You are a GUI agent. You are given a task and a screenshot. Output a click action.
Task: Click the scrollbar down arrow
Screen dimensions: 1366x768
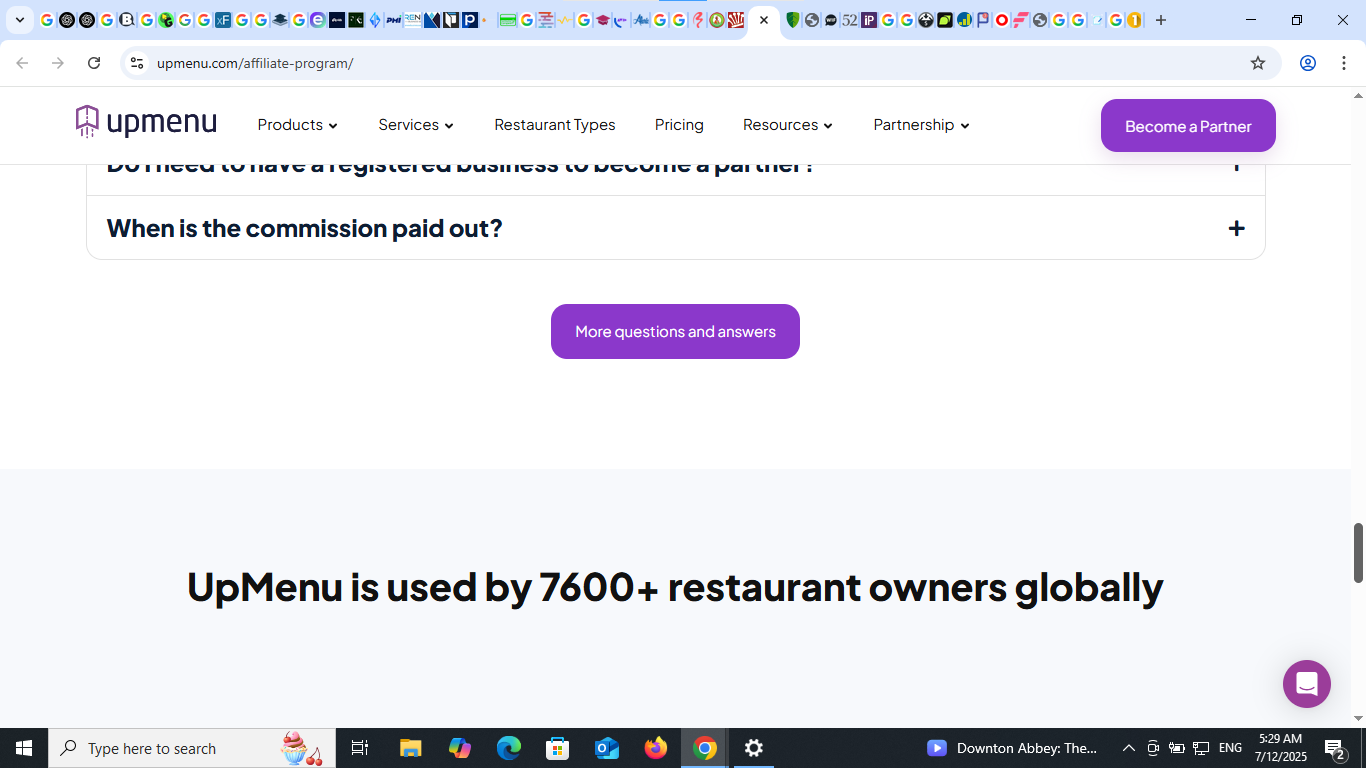[x=1358, y=719]
